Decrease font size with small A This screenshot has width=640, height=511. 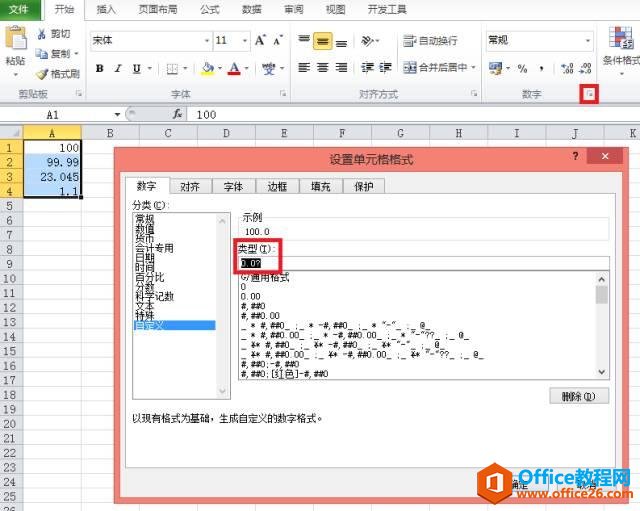[278, 40]
